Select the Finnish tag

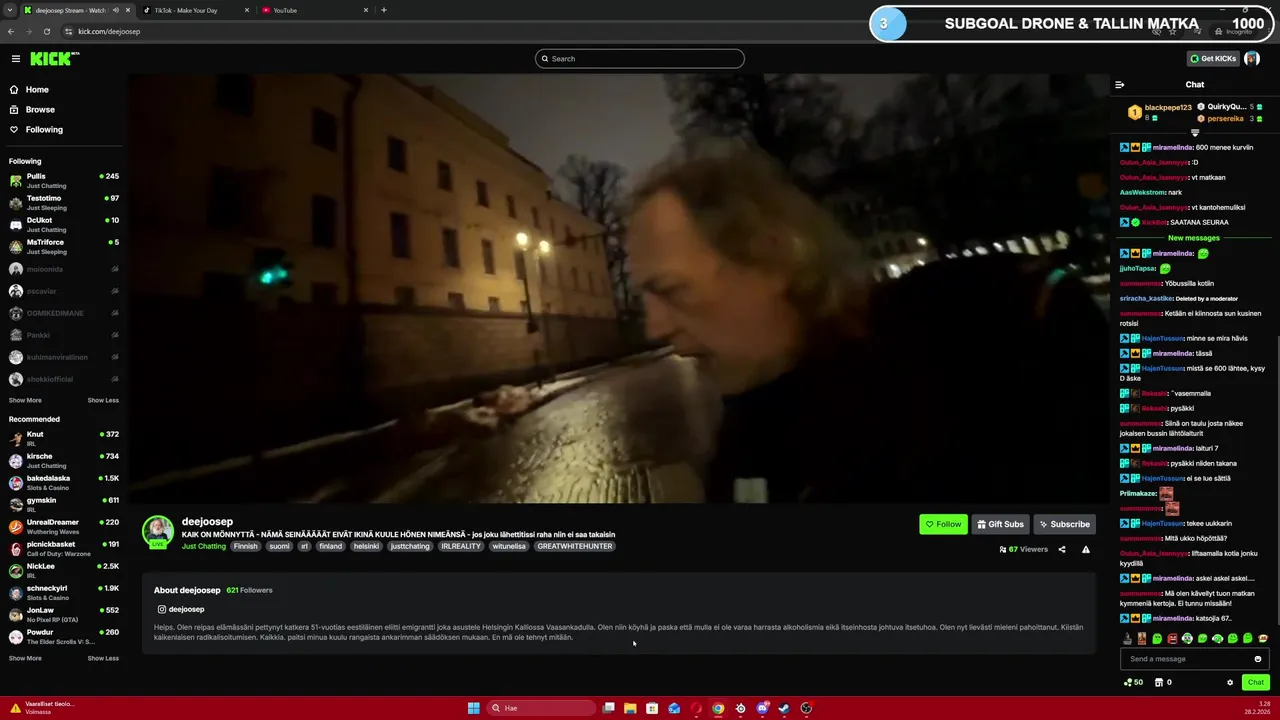coord(245,547)
